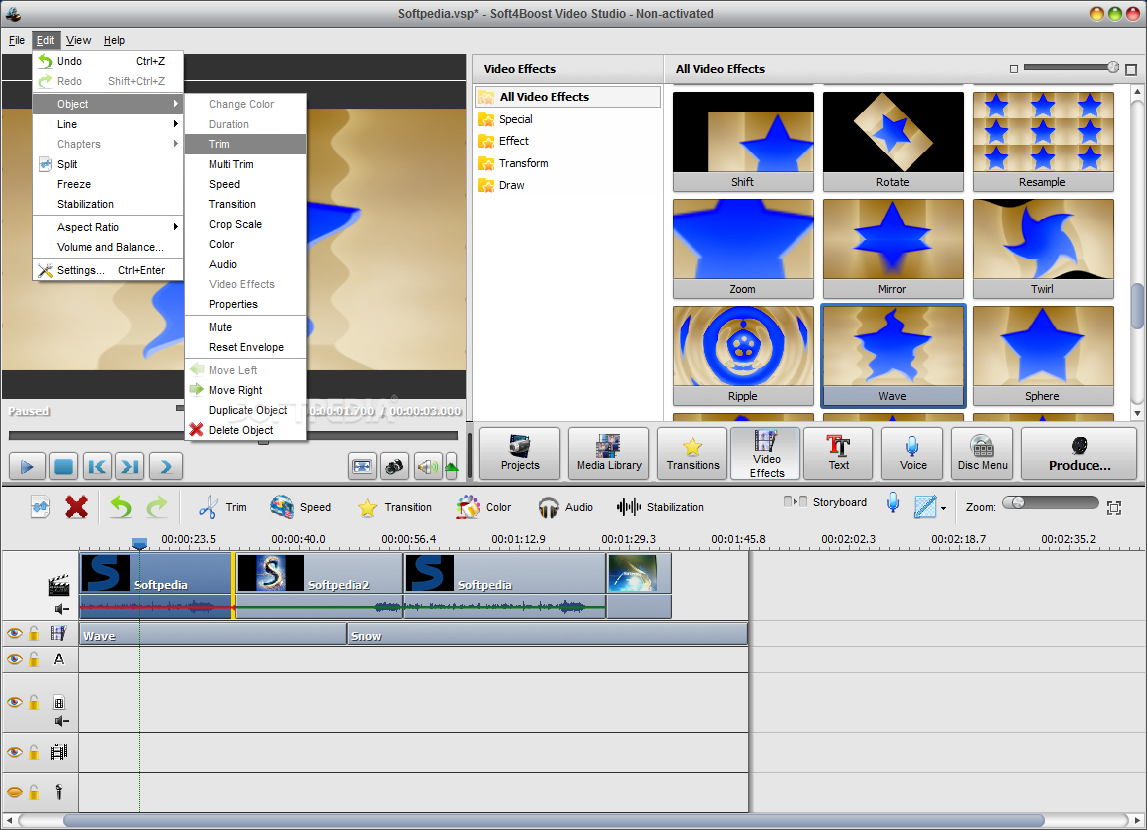Screen dimensions: 1147x830
Task: Click the Transition star tool
Action: 395,507
